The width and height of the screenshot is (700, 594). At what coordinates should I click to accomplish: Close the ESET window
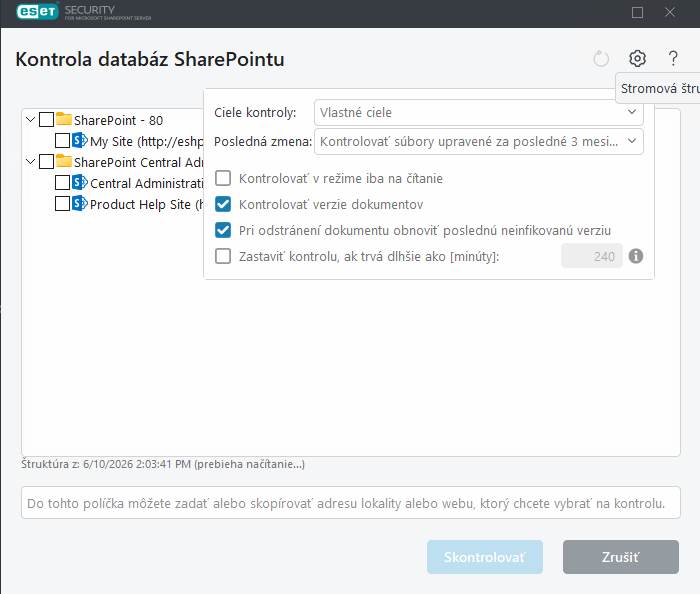tap(670, 12)
